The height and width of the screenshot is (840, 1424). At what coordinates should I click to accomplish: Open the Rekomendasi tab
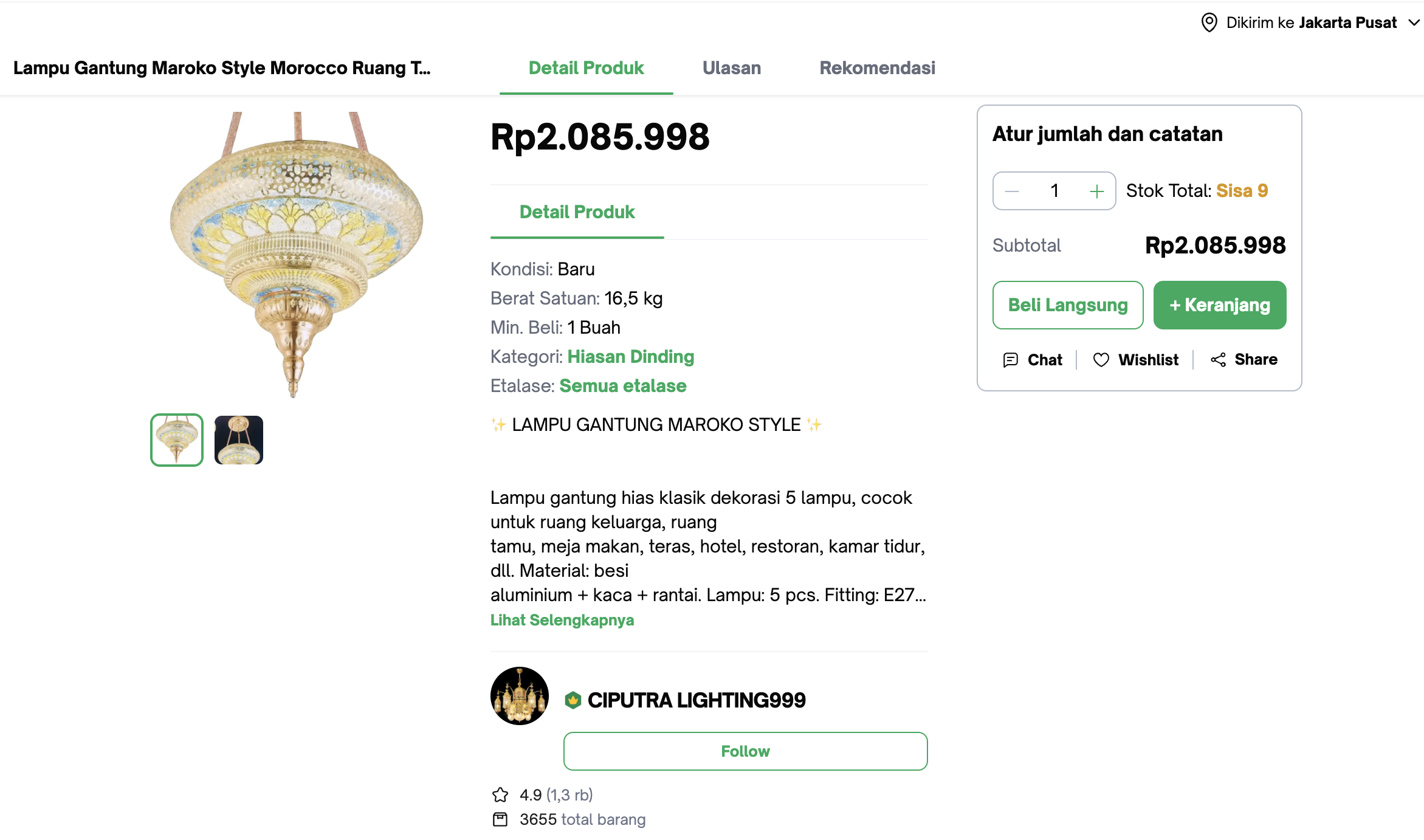tap(877, 68)
